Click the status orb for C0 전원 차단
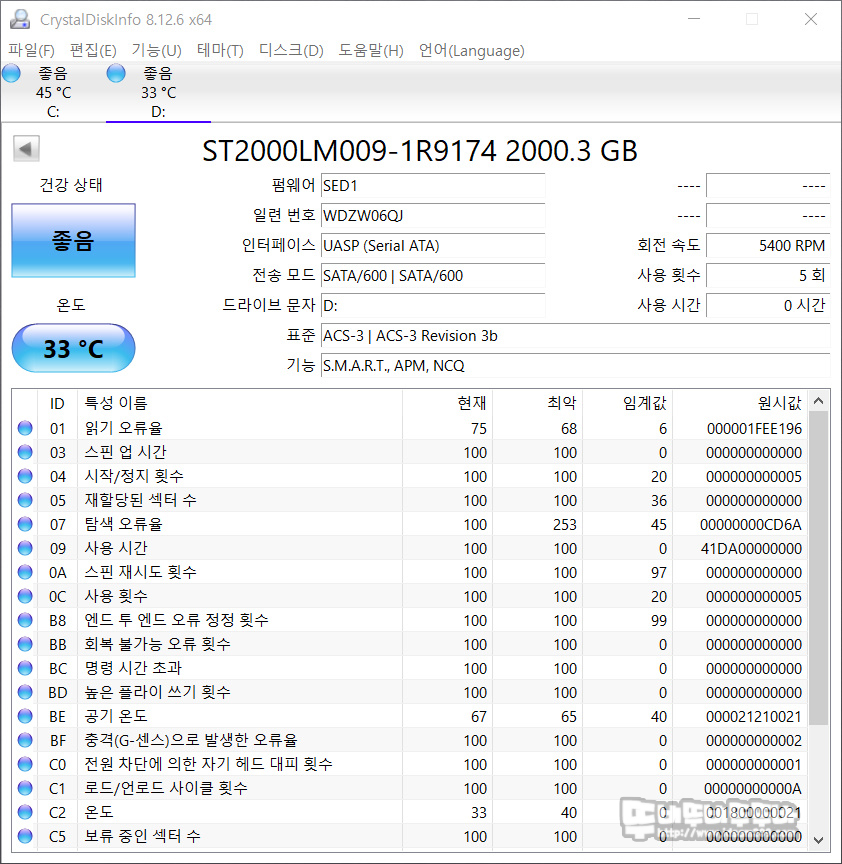The height and width of the screenshot is (864, 842). pyautogui.click(x=25, y=764)
